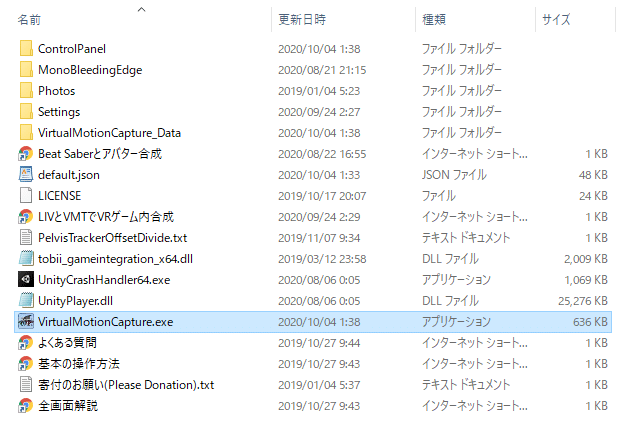630x440 pixels.
Task: Sort by the 更新日時 column header
Action: pyautogui.click(x=302, y=19)
